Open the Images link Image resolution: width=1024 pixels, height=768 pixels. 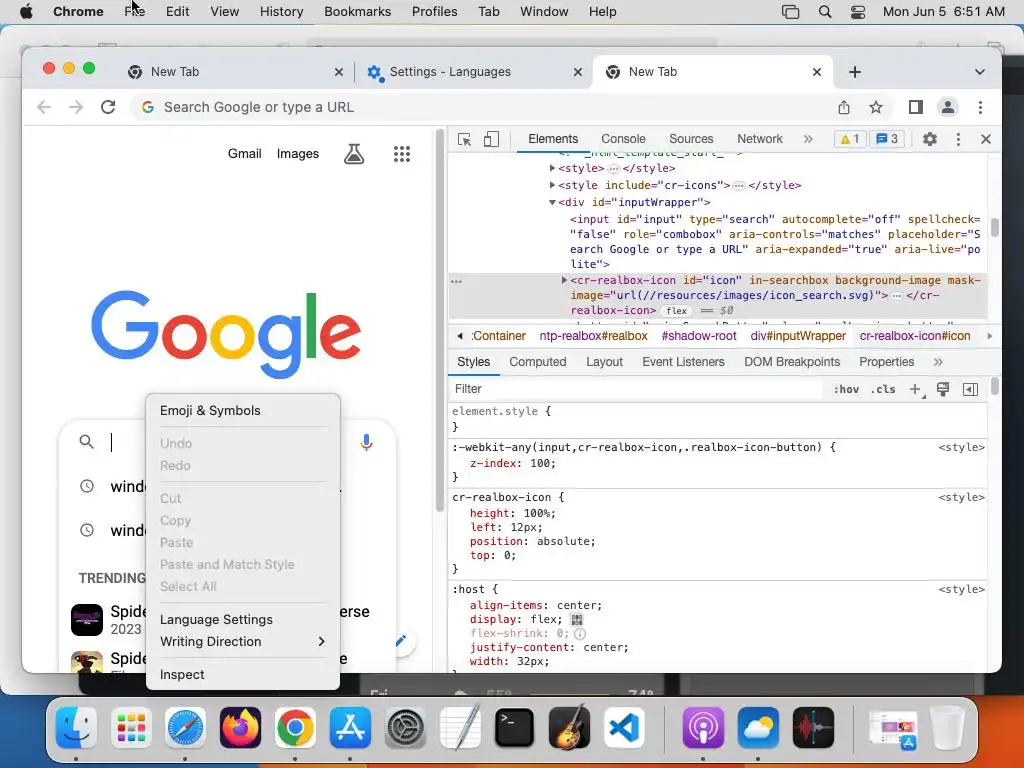pyautogui.click(x=298, y=153)
